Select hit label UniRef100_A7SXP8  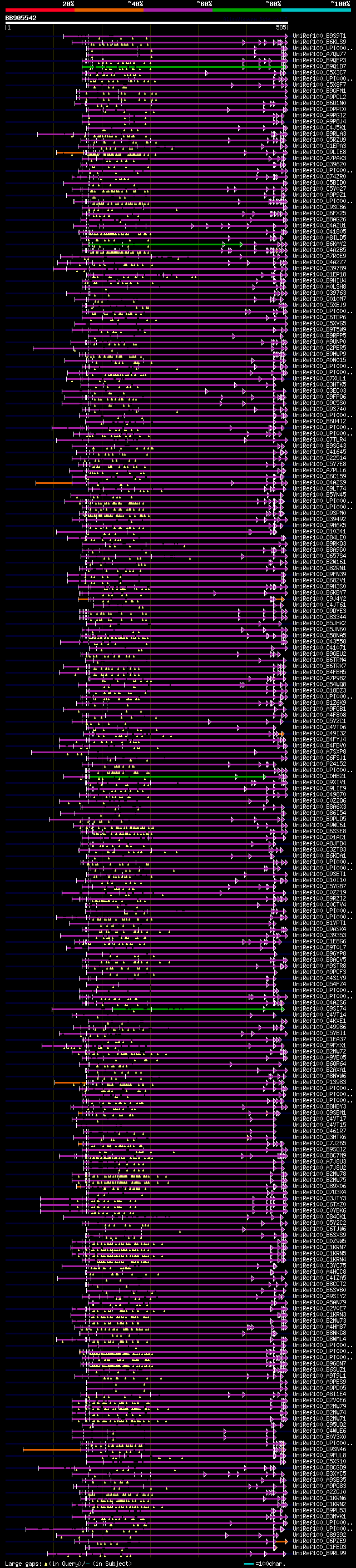(319, 752)
